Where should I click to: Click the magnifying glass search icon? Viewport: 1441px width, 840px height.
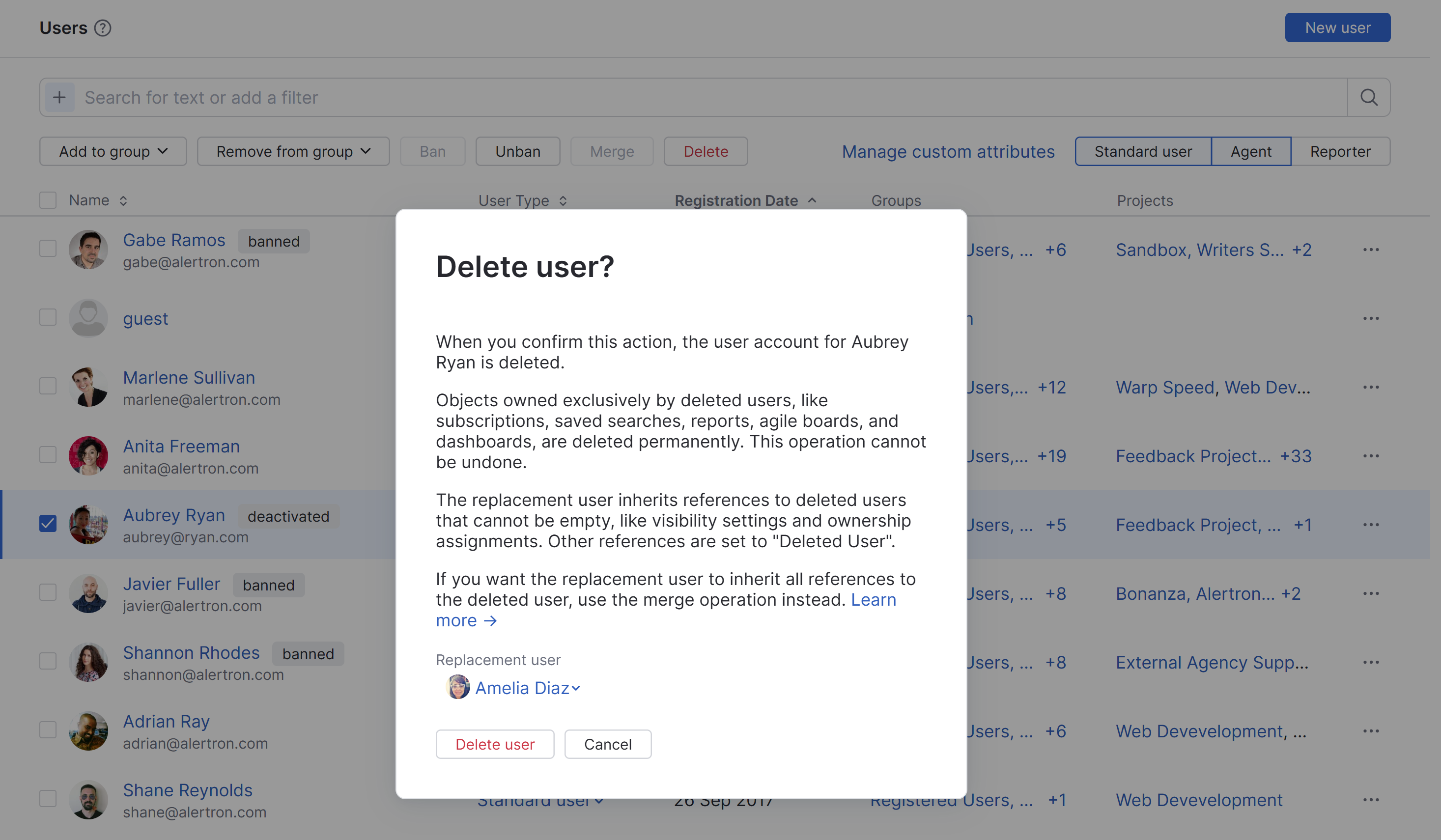(x=1368, y=97)
